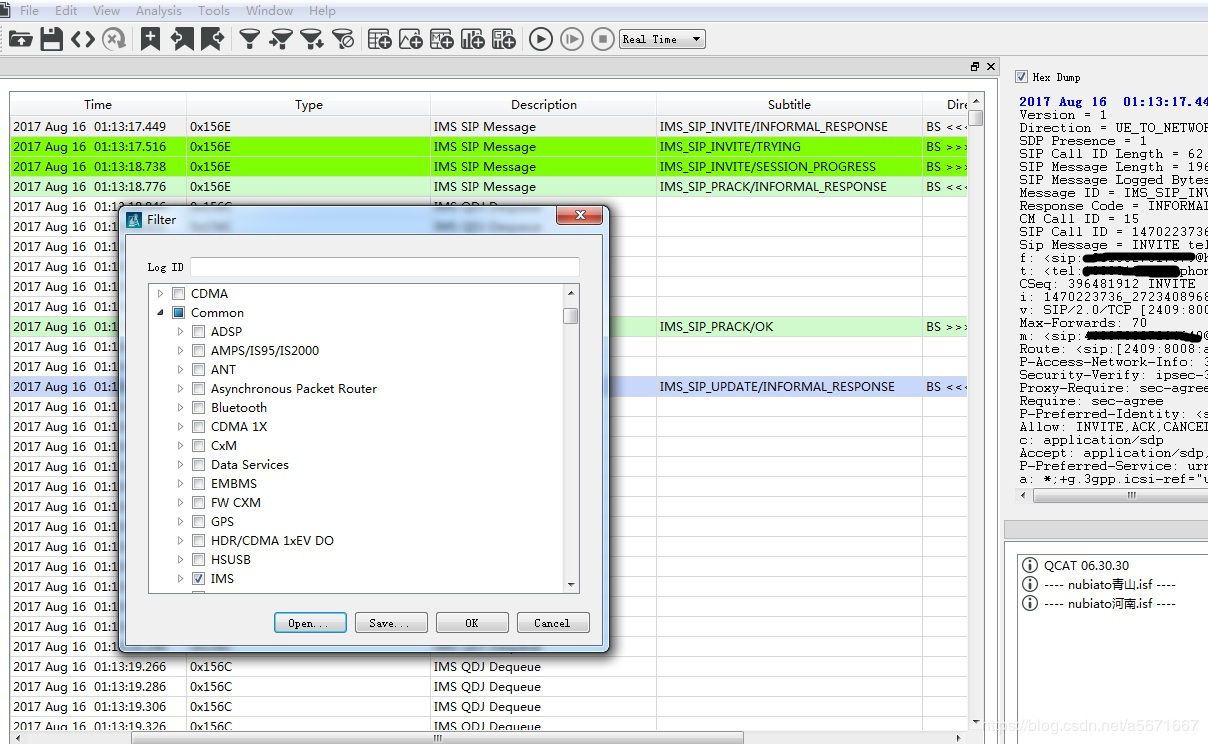Expand the CDMA 1X tree node
This screenshot has height=744, width=1208.
click(180, 427)
